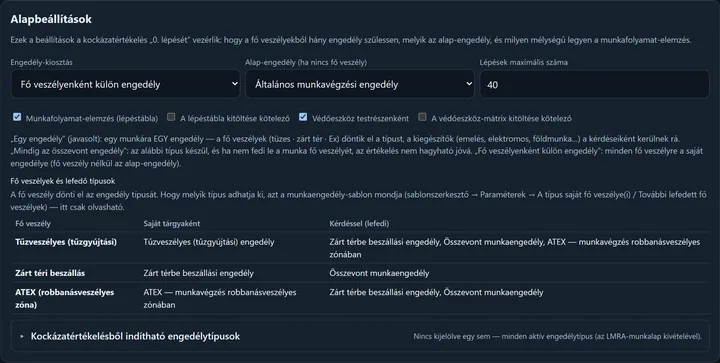Click the Engedély-kiosztás label
The height and width of the screenshot is (363, 720).
click(41, 62)
